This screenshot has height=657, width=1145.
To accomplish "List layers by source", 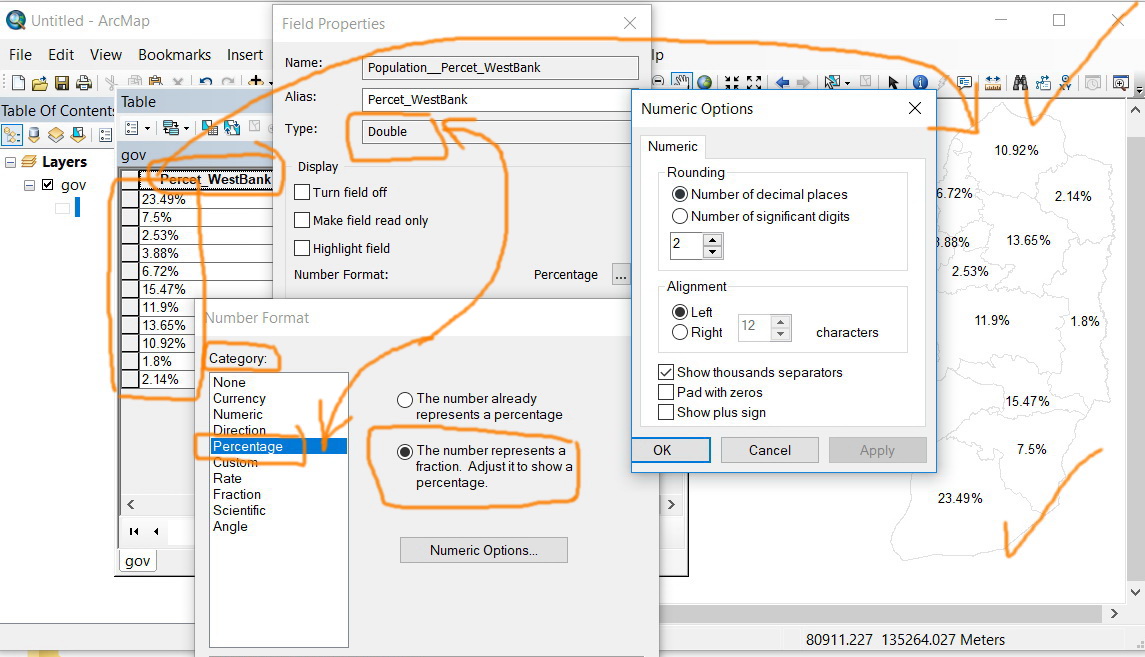I will pyautogui.click(x=34, y=134).
